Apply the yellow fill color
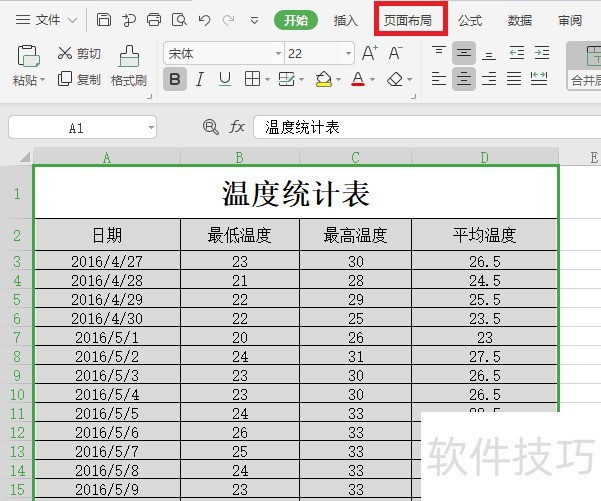 coord(324,79)
